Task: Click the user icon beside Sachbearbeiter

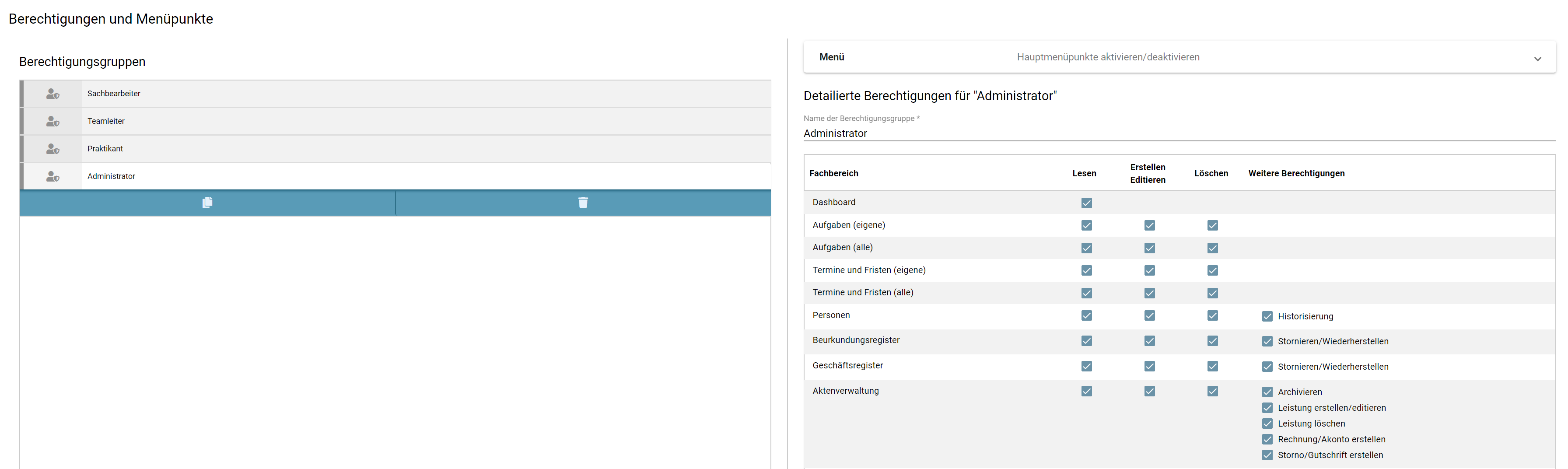Action: pos(53,94)
